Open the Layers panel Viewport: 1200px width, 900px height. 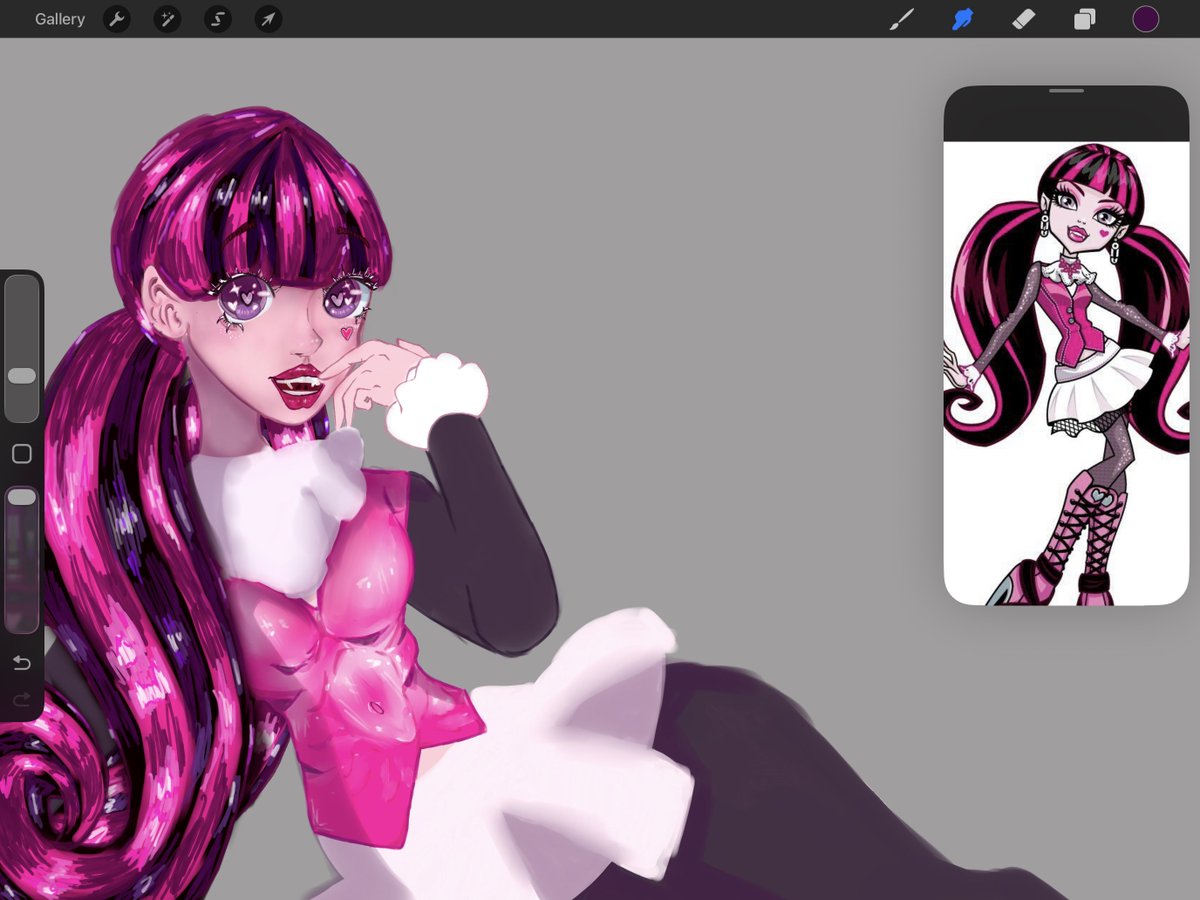1084,19
